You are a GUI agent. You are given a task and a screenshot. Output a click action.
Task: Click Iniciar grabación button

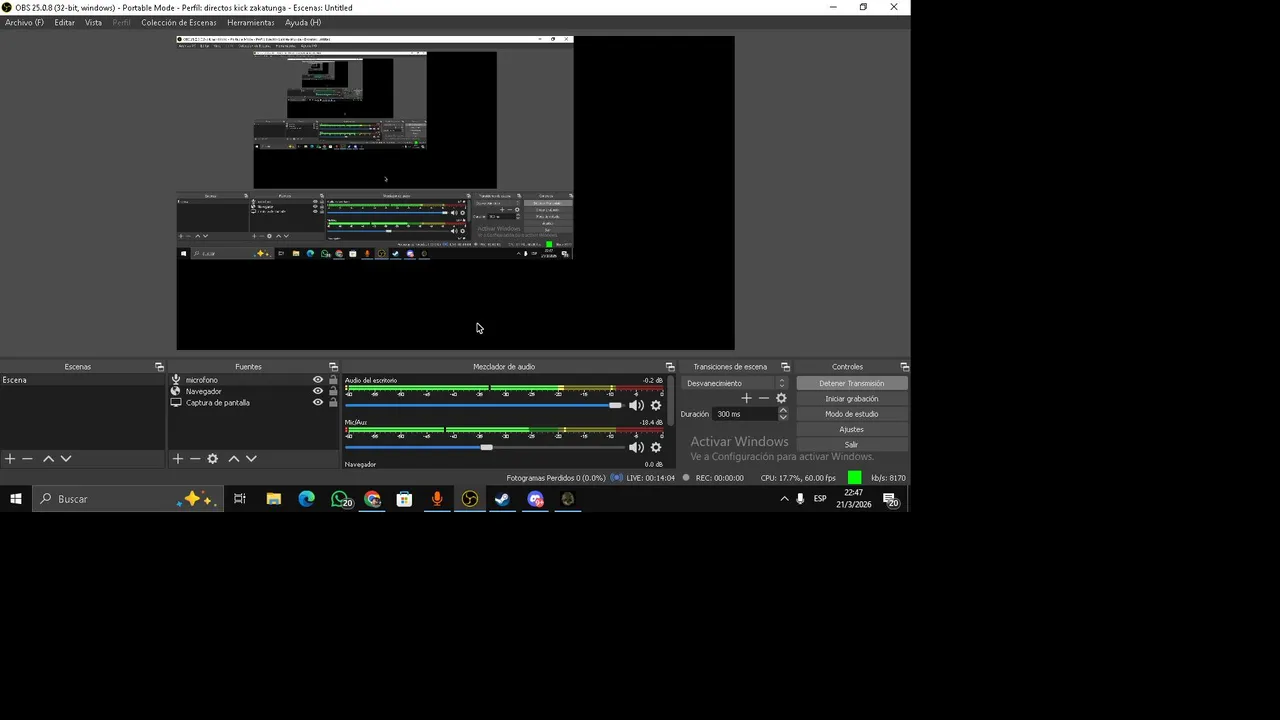click(852, 398)
